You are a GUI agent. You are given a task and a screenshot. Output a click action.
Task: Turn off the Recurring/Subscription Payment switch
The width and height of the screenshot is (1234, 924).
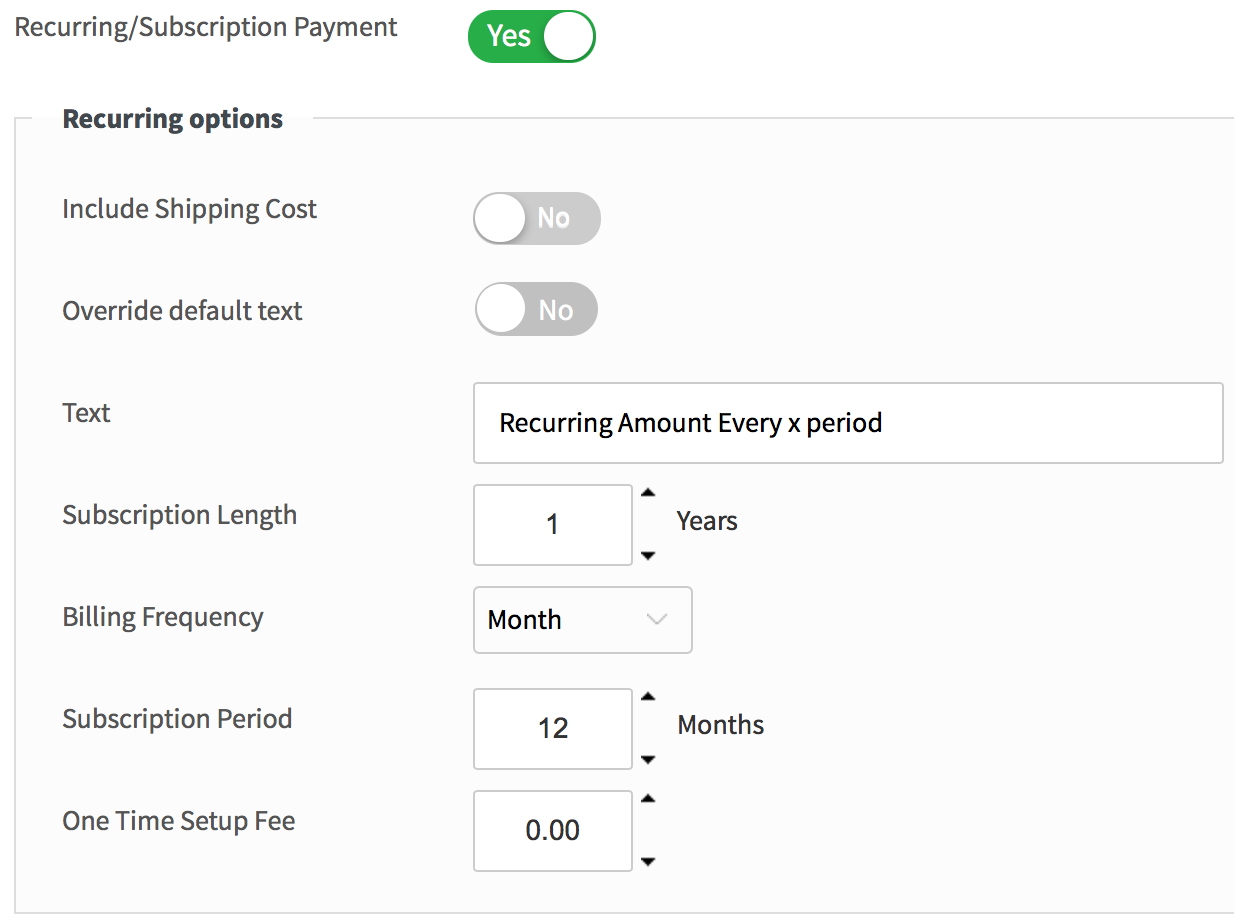tap(531, 37)
